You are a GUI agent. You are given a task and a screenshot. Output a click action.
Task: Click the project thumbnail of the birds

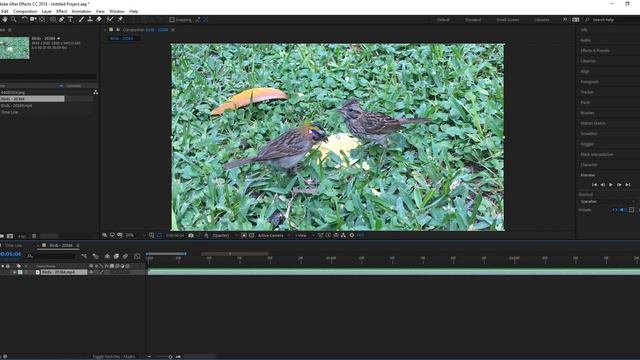(15, 48)
